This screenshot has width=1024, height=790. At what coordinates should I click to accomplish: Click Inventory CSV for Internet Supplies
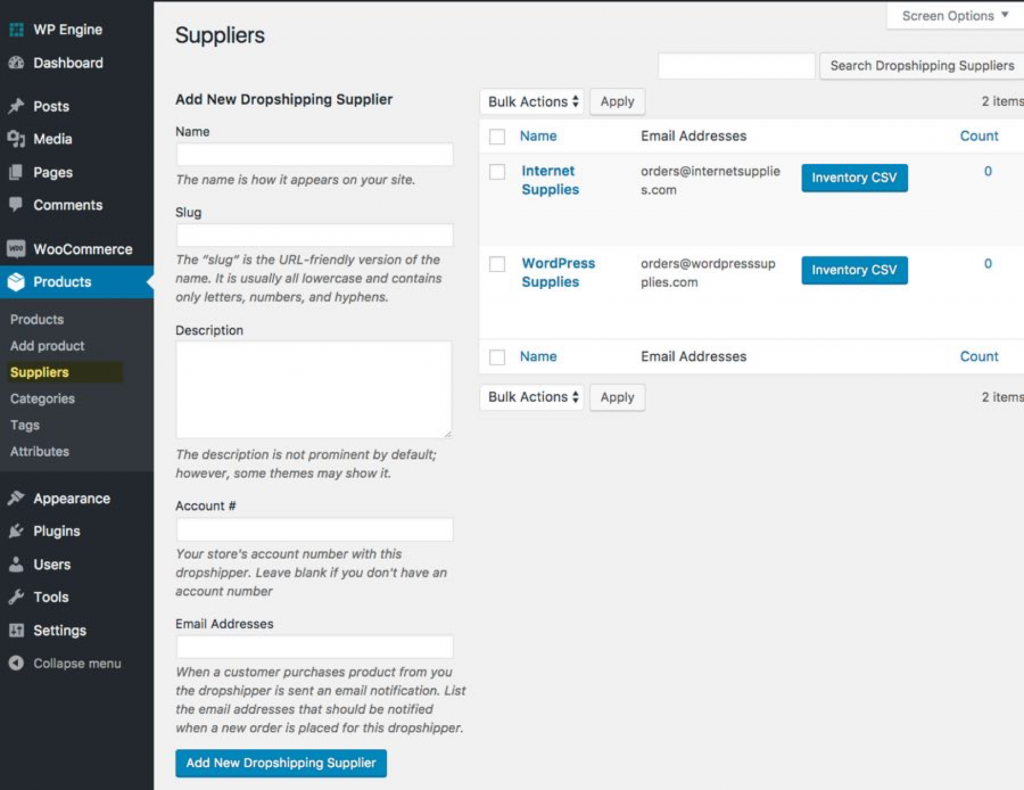click(854, 178)
